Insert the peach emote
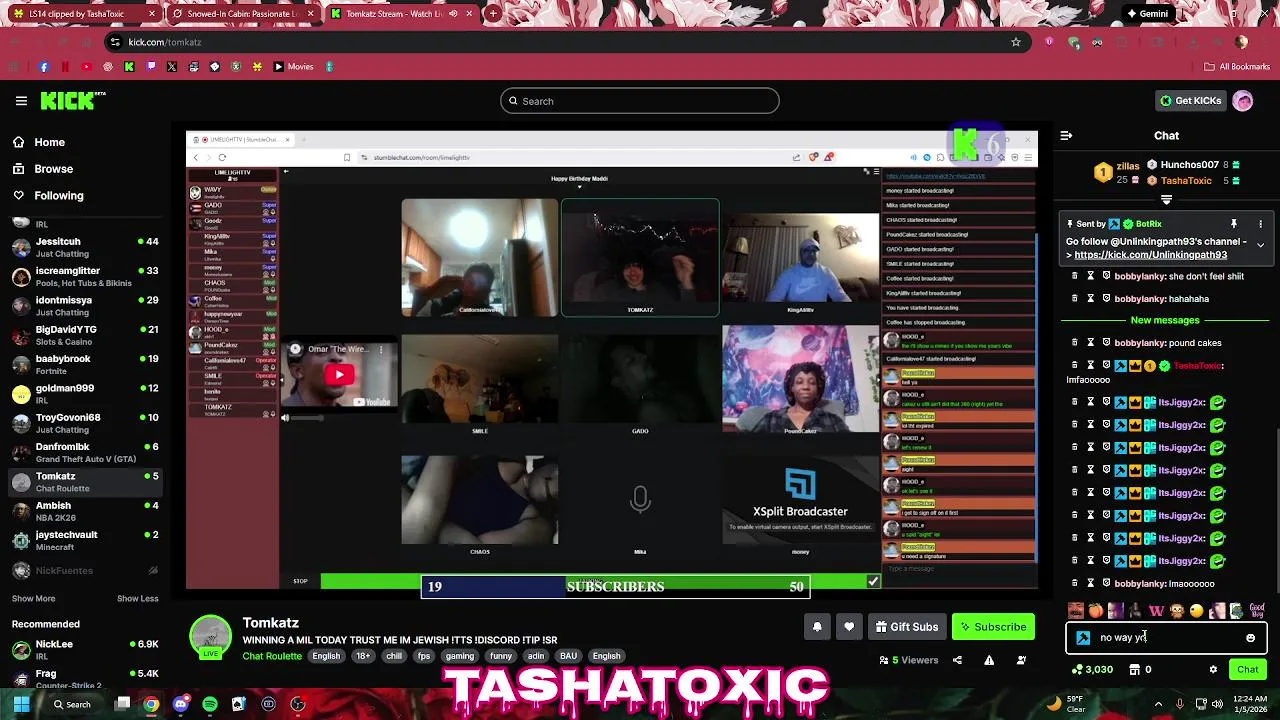This screenshot has height=720, width=1280. pos(1096,610)
